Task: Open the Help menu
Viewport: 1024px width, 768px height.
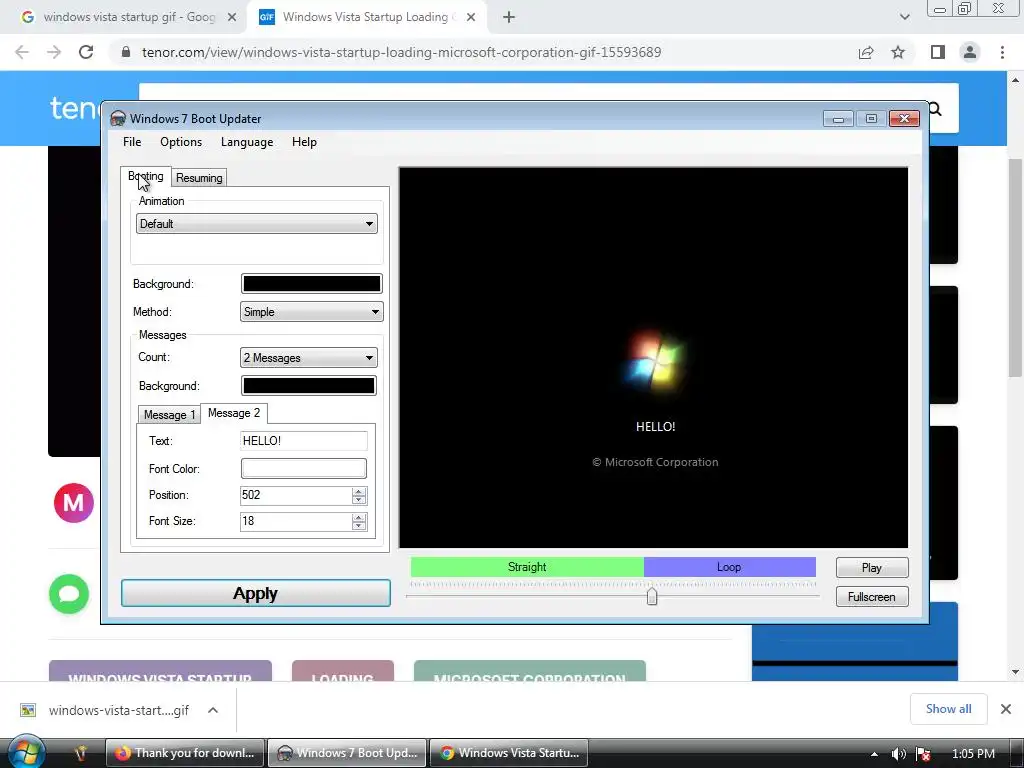Action: [x=304, y=142]
